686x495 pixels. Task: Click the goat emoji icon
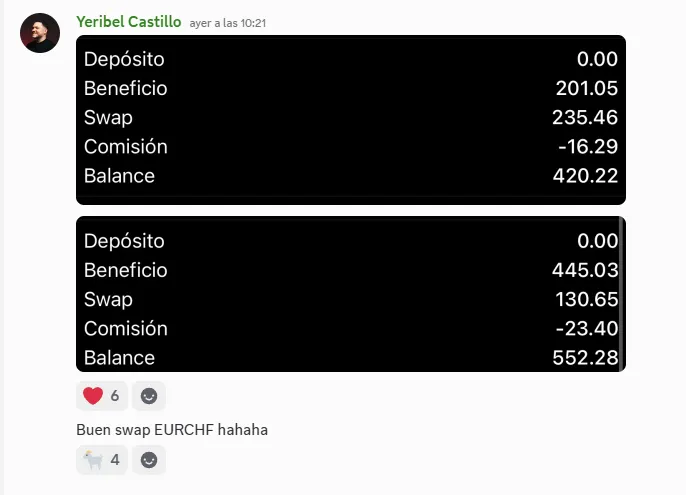coord(93,460)
